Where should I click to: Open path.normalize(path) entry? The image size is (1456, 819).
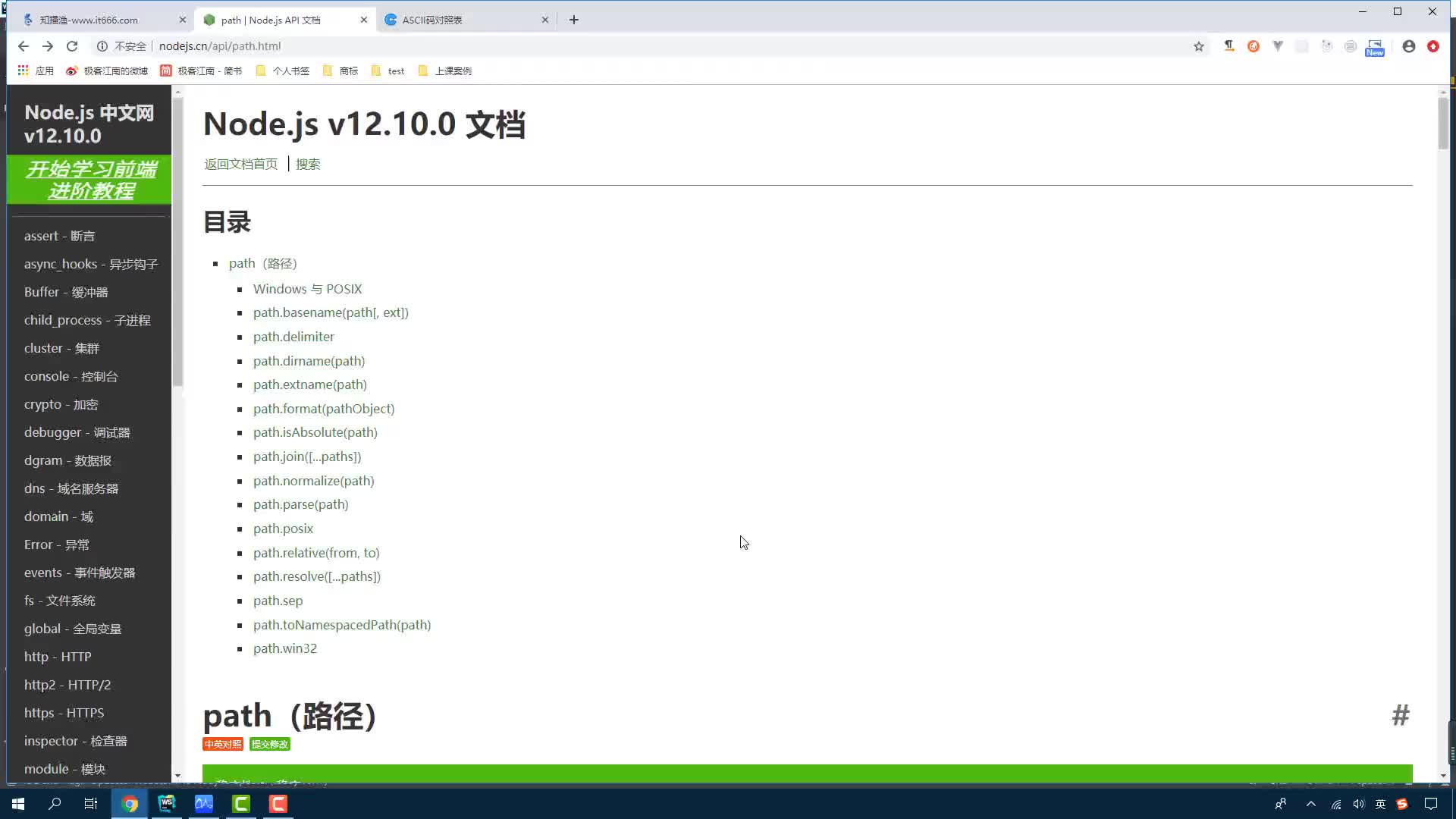pos(314,481)
